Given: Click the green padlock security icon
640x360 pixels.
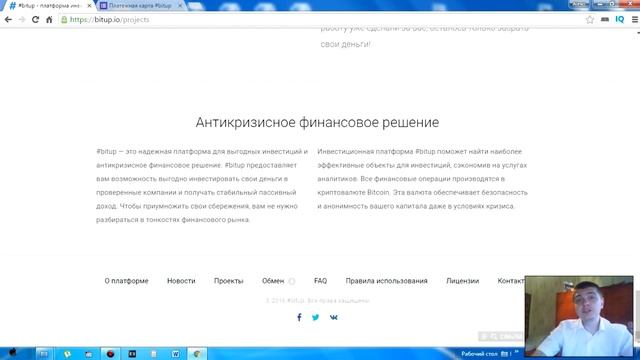Looking at the screenshot, I should tap(64, 20).
